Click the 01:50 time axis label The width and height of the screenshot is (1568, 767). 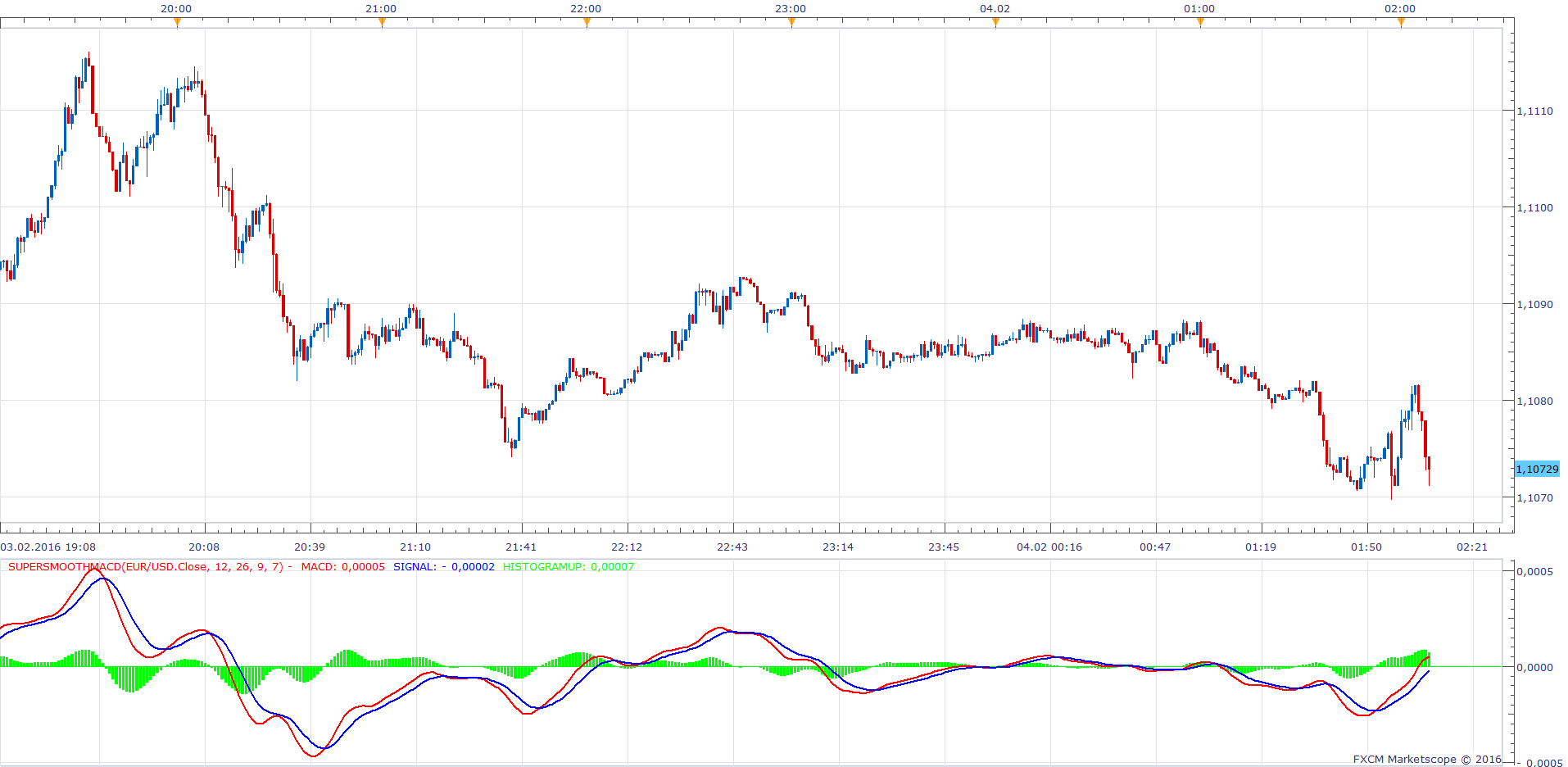pyautogui.click(x=1366, y=547)
